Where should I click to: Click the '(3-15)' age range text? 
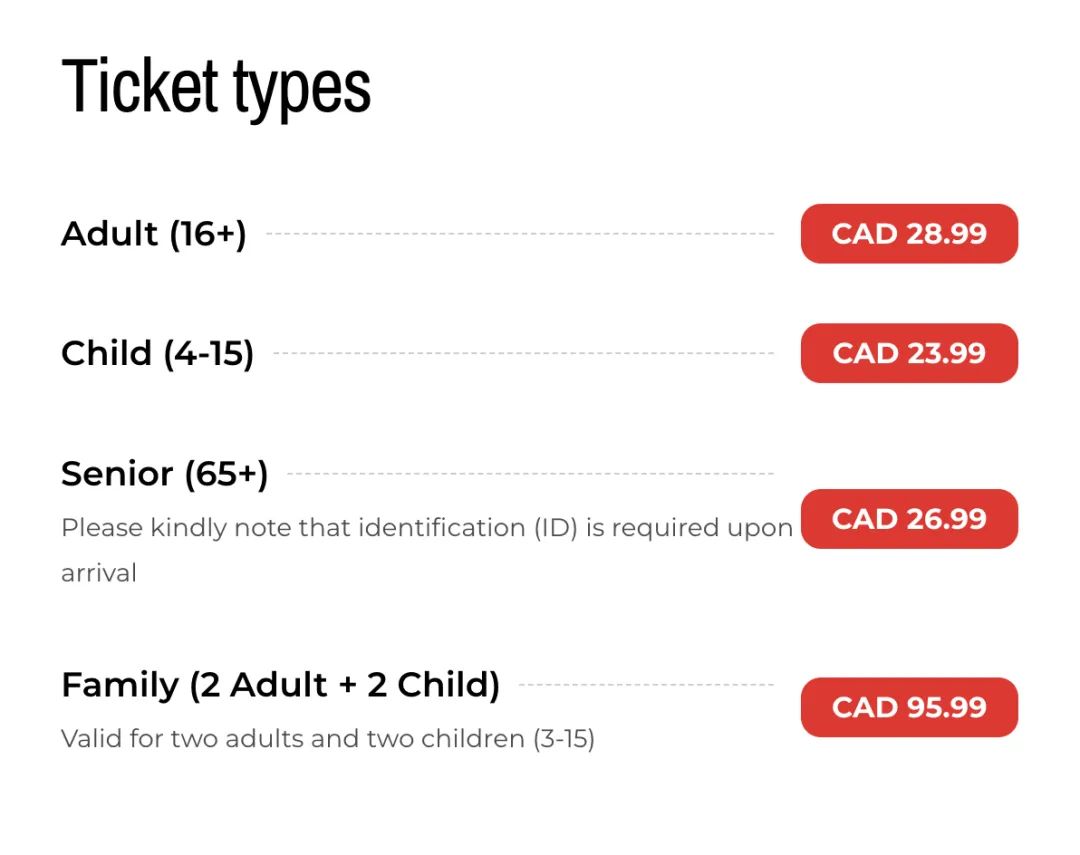pos(563,739)
